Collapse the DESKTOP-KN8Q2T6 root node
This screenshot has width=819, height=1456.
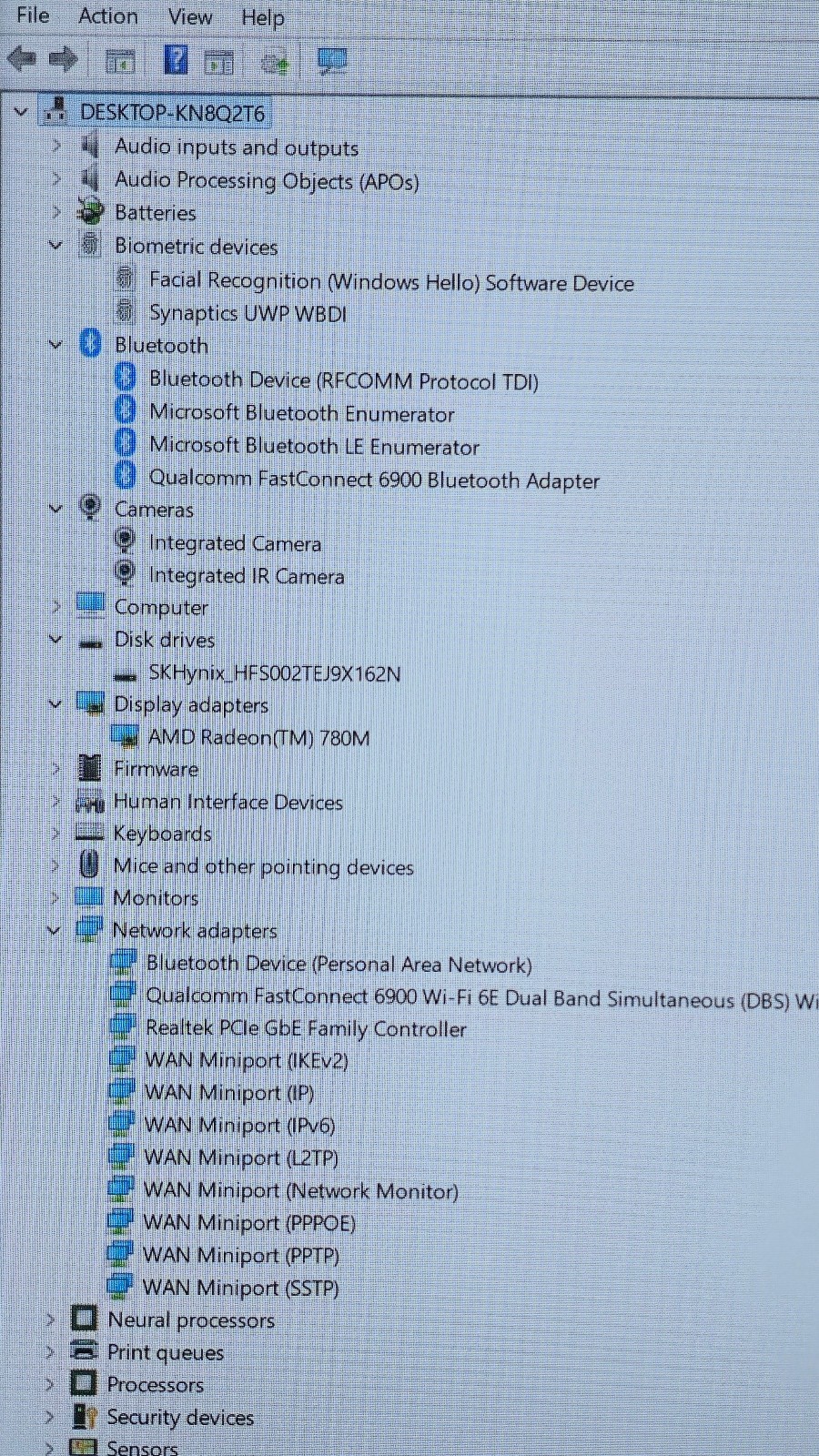(21, 113)
